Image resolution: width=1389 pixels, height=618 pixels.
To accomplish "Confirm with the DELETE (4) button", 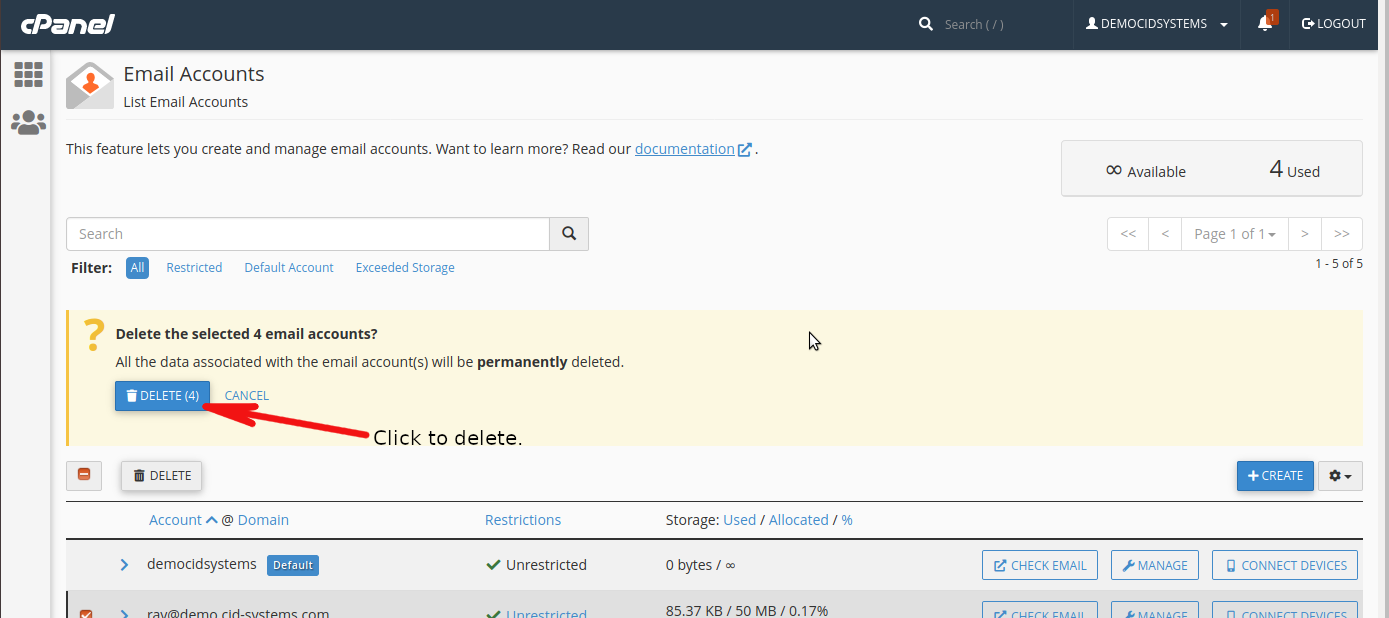I will 162,396.
